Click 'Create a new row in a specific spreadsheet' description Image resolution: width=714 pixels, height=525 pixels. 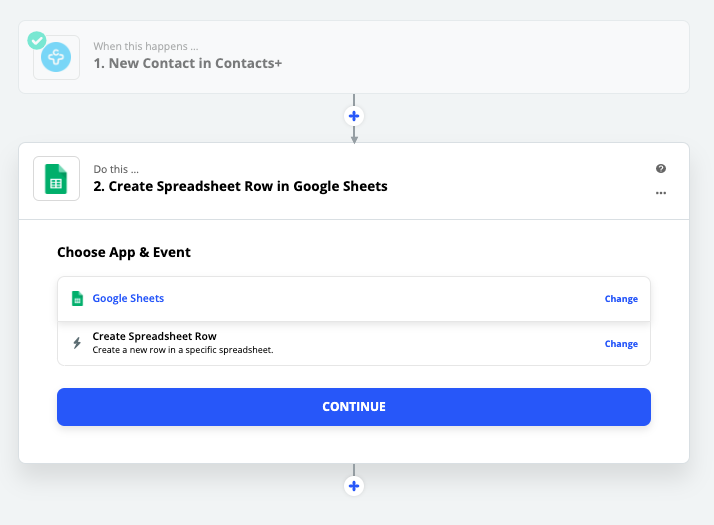pyautogui.click(x=183, y=350)
